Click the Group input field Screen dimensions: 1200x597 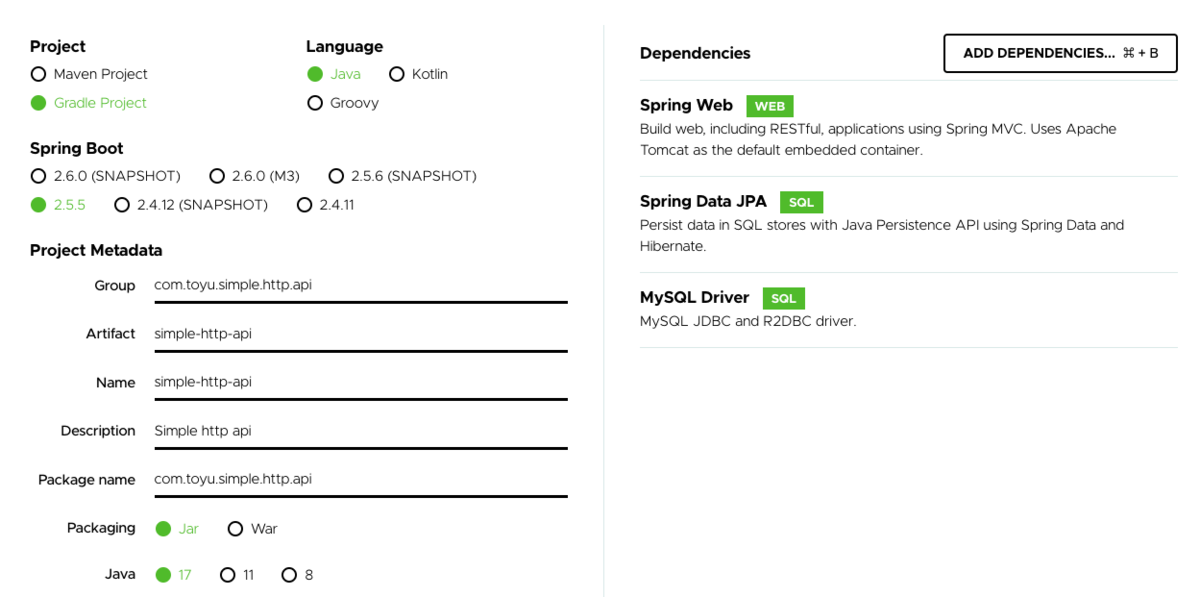tap(360, 285)
